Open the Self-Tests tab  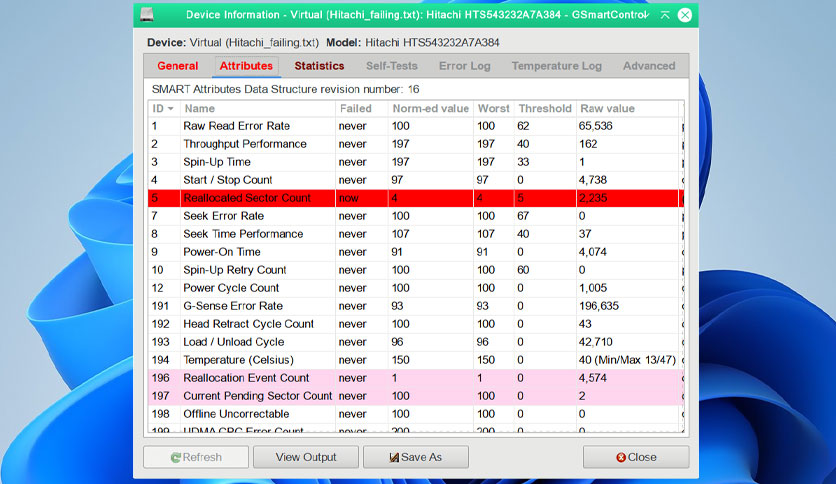coord(392,66)
